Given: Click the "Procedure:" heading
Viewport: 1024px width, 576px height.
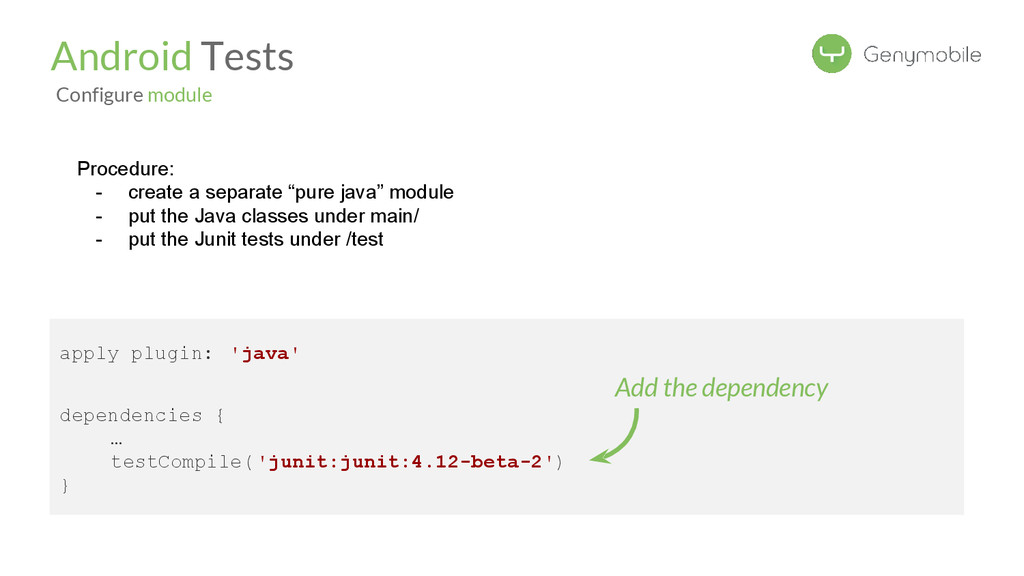Looking at the screenshot, I should (x=126, y=167).
